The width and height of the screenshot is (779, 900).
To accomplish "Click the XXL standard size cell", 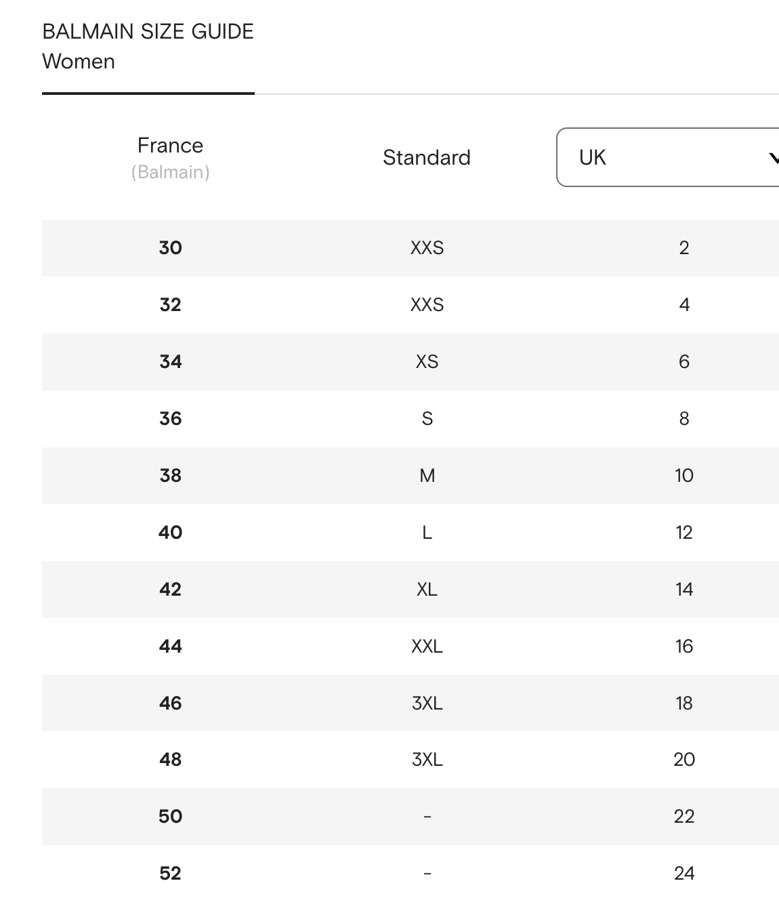I will click(427, 646).
